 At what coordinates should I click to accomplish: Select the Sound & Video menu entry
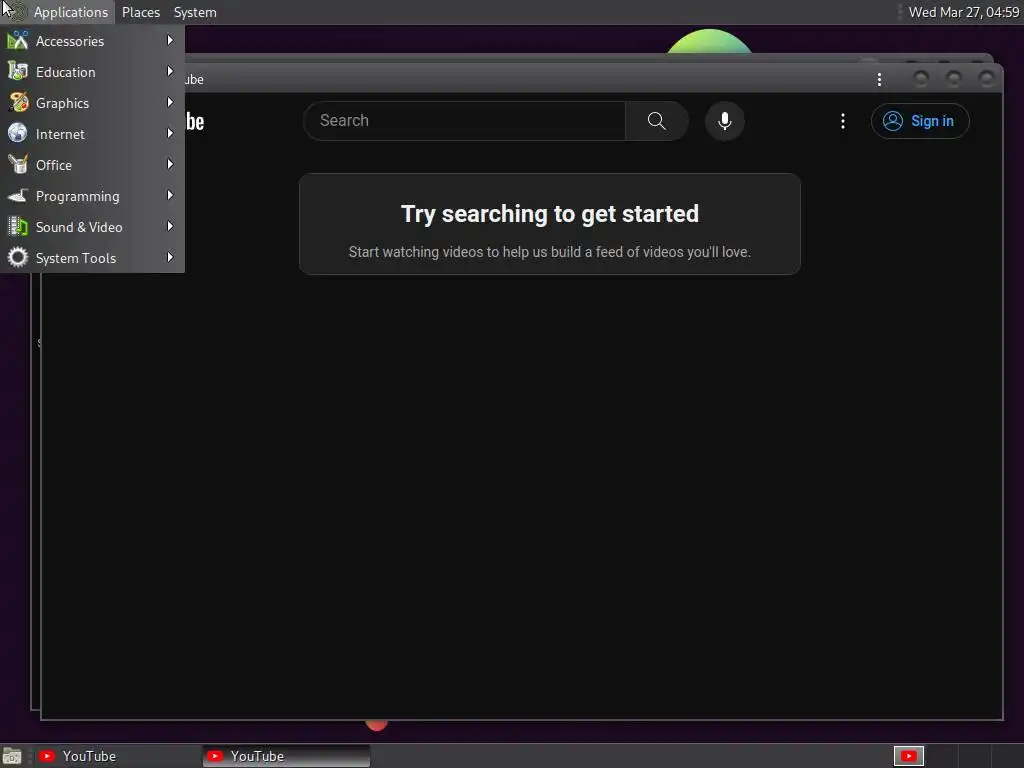point(92,227)
